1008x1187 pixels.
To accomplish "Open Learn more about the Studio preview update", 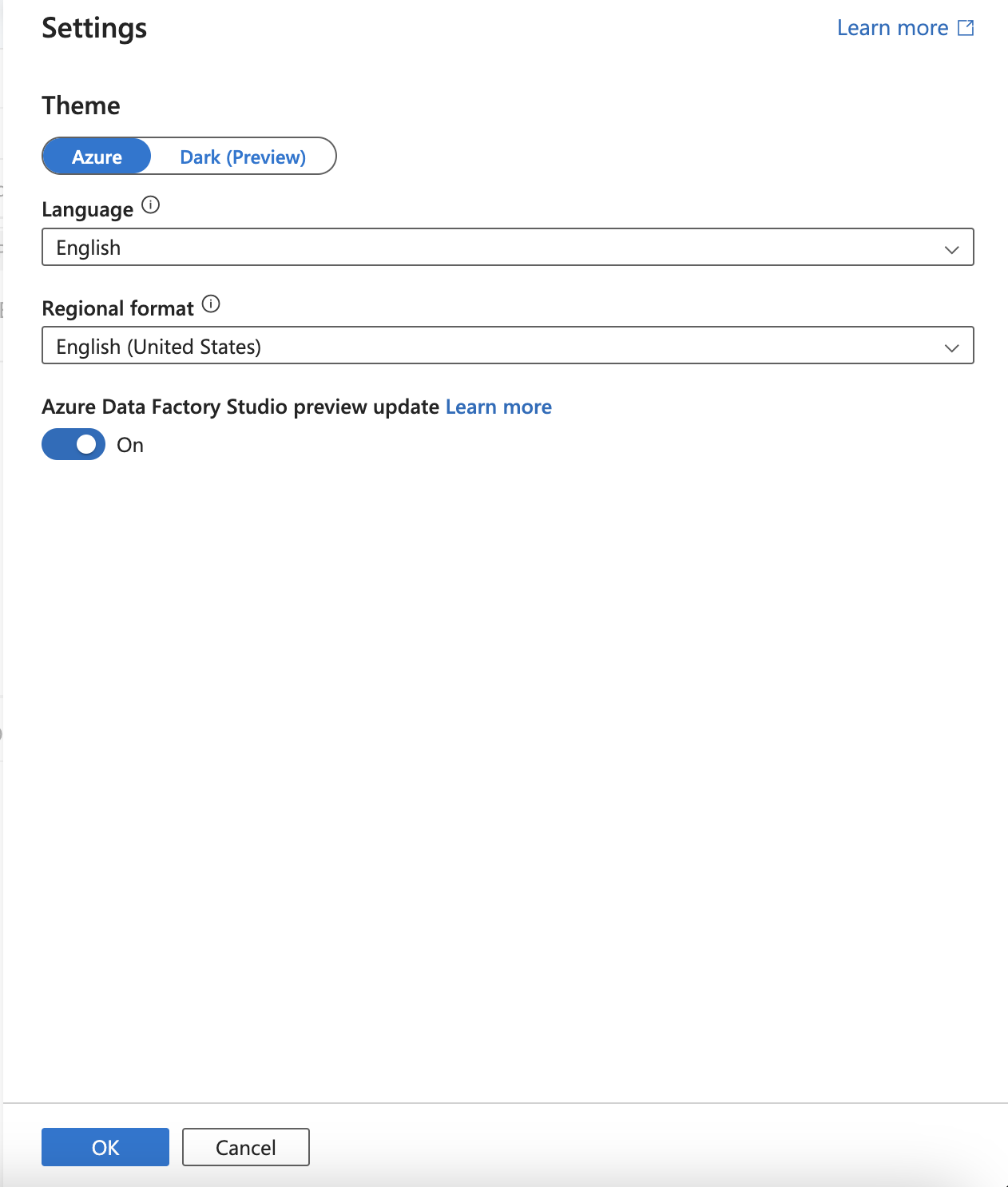I will [498, 407].
